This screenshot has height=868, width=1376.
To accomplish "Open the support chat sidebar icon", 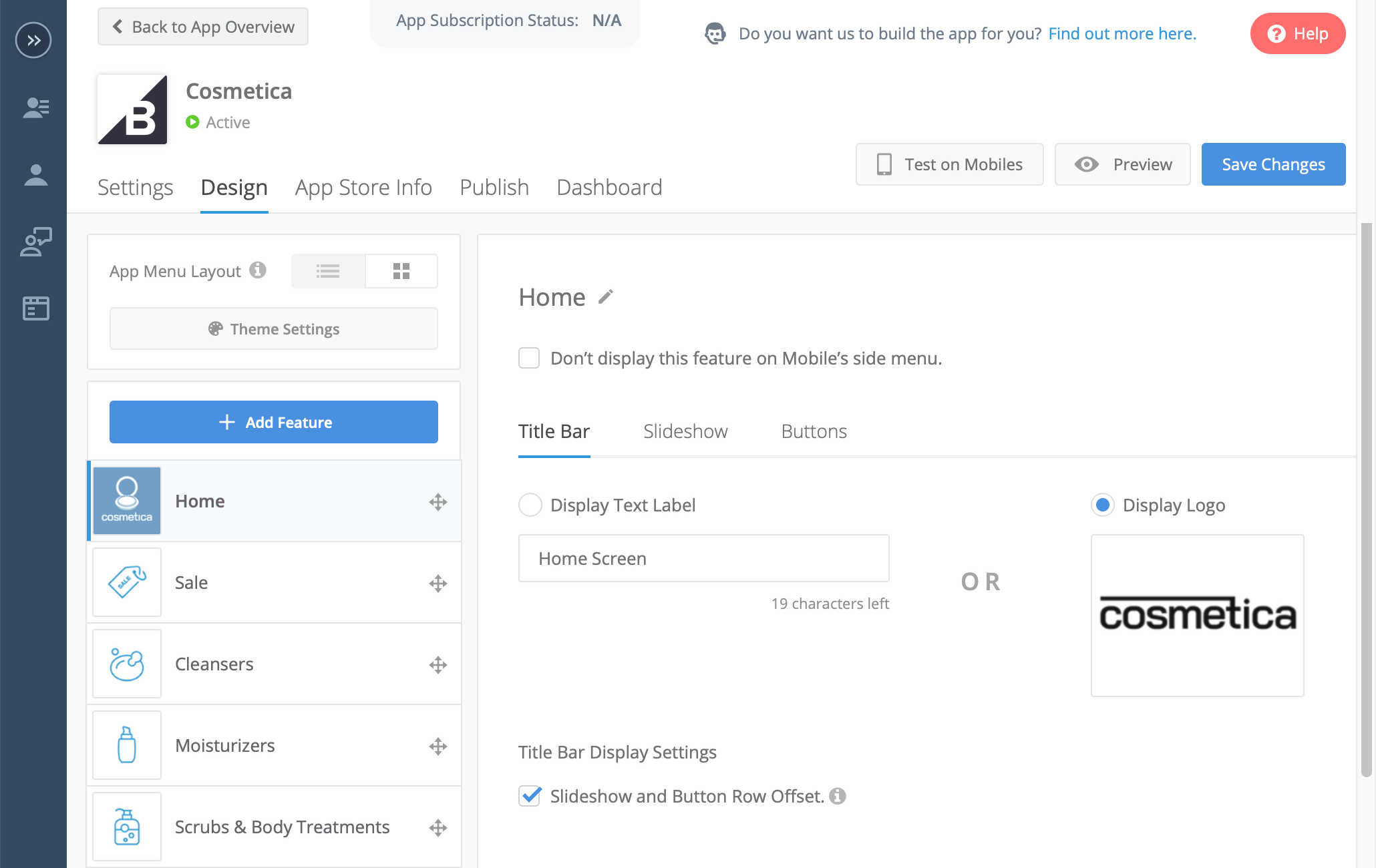I will (35, 242).
